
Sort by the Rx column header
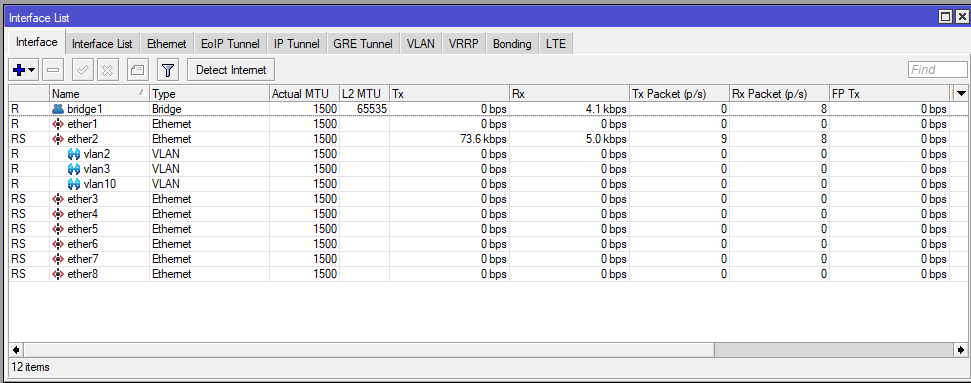pyautogui.click(x=569, y=94)
